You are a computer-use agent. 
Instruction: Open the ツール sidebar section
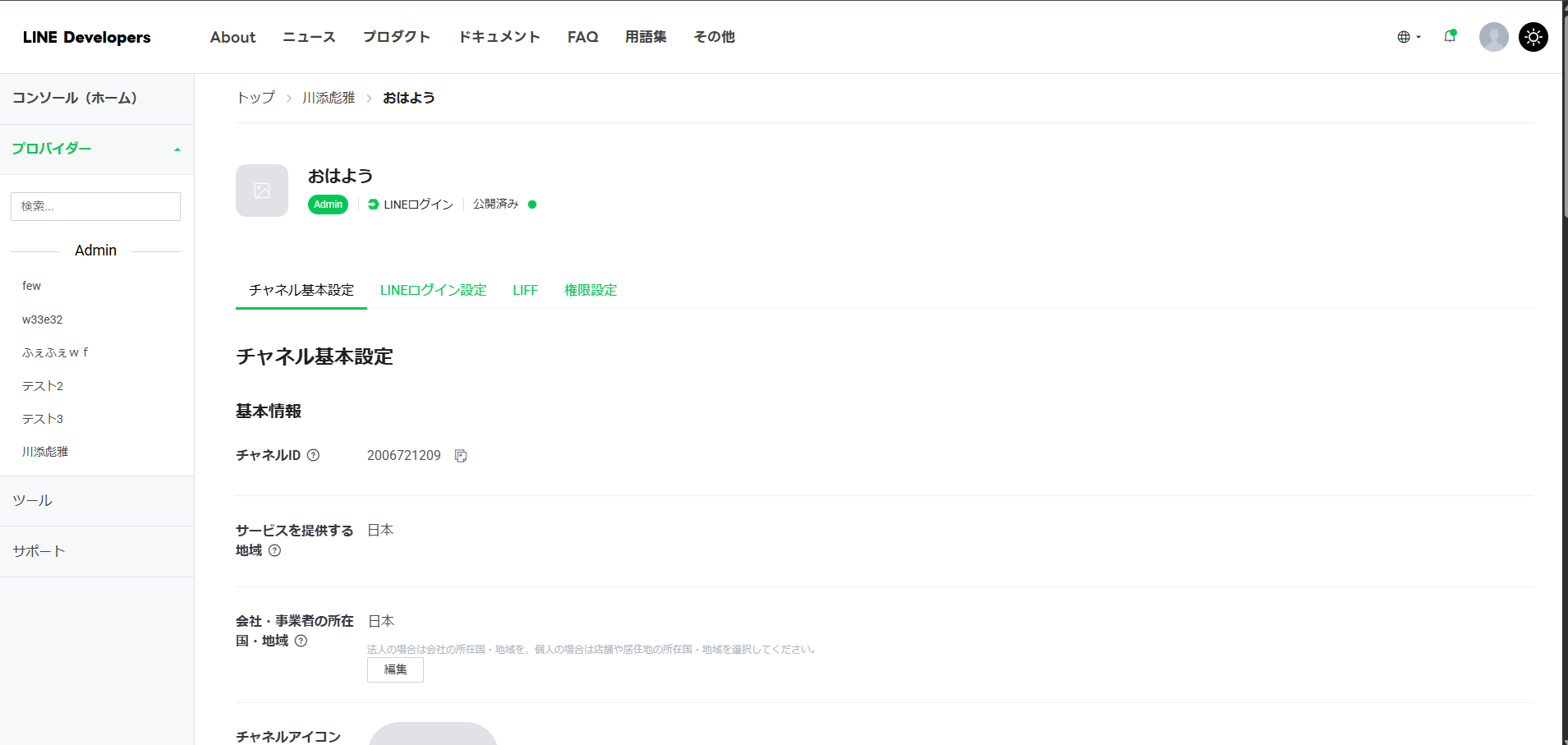[97, 501]
